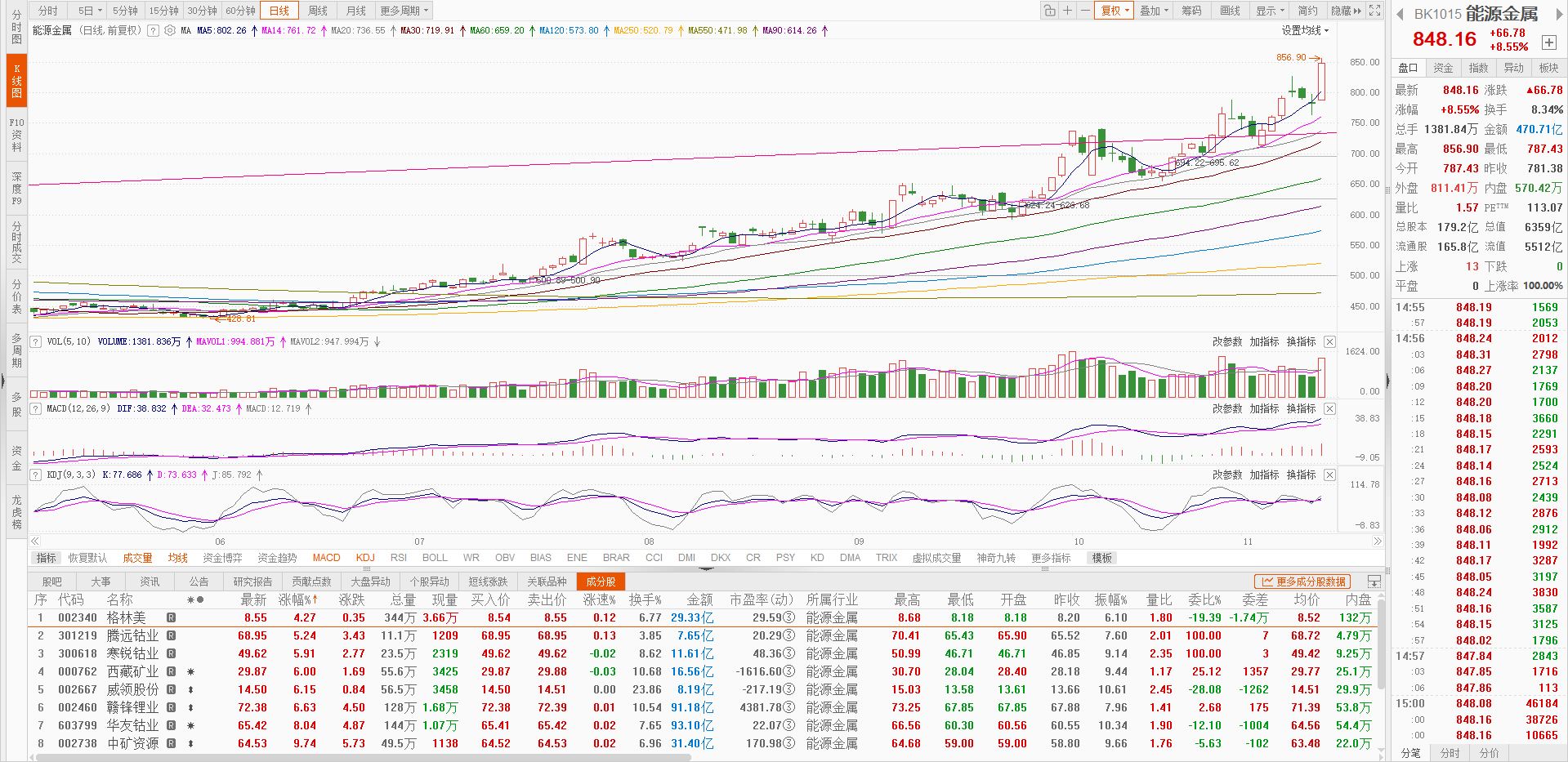Add BK1015 to watchlist with plus icon

[1548, 42]
